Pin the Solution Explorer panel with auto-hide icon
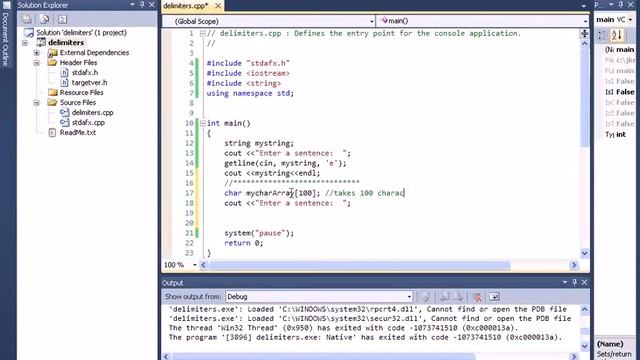The height and width of the screenshot is (360, 640). tap(142, 4)
